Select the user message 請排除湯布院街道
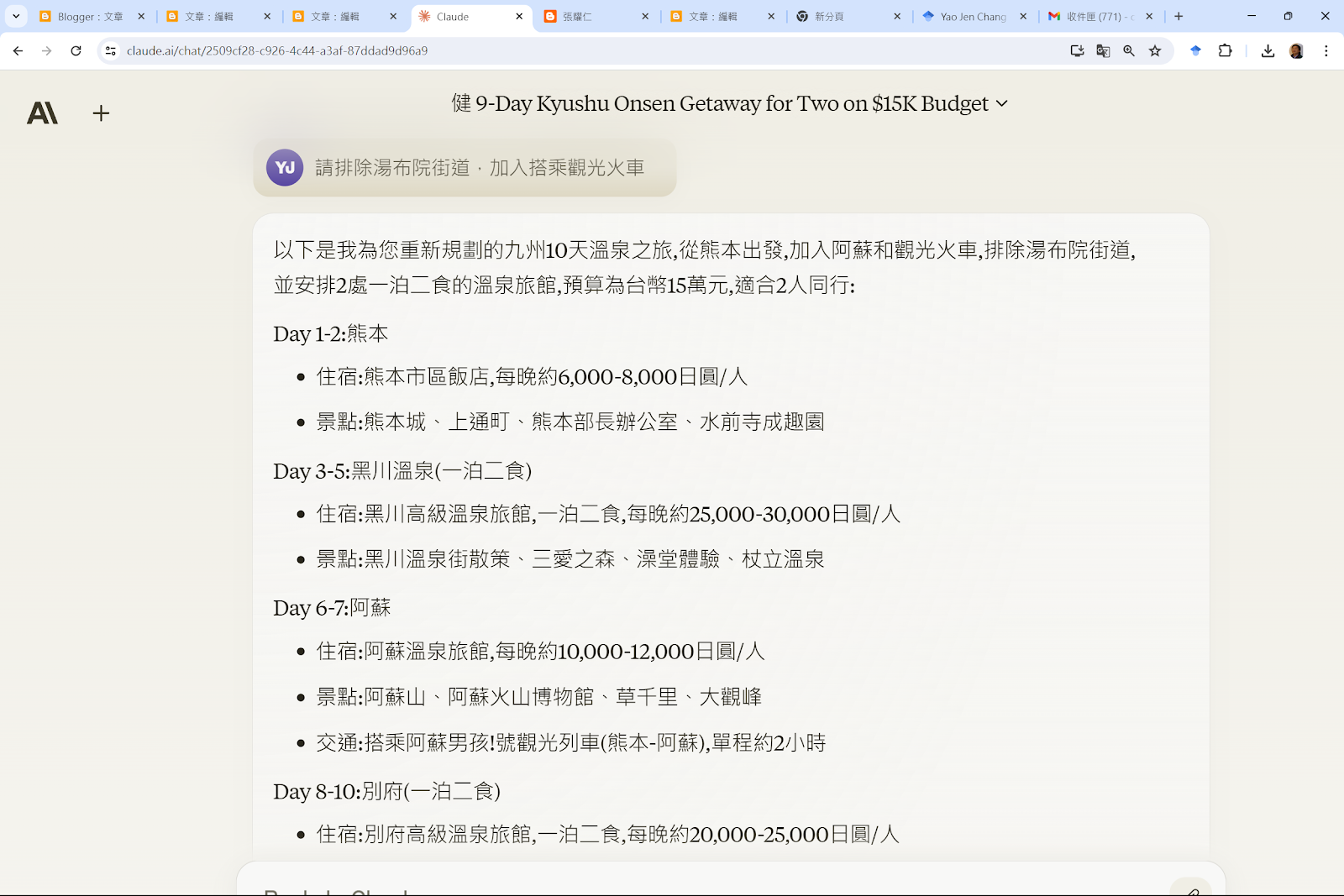This screenshot has width=1344, height=896. tap(480, 168)
